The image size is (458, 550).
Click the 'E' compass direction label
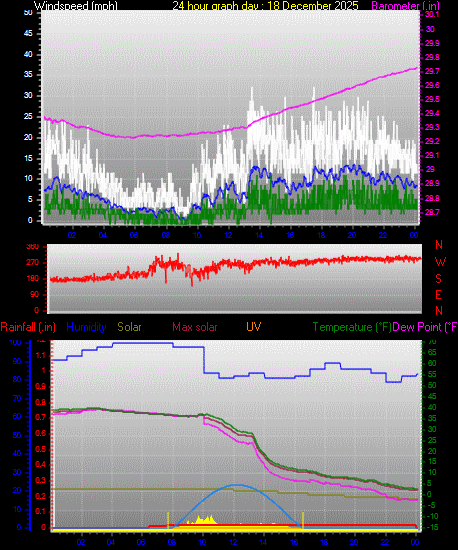[438, 295]
